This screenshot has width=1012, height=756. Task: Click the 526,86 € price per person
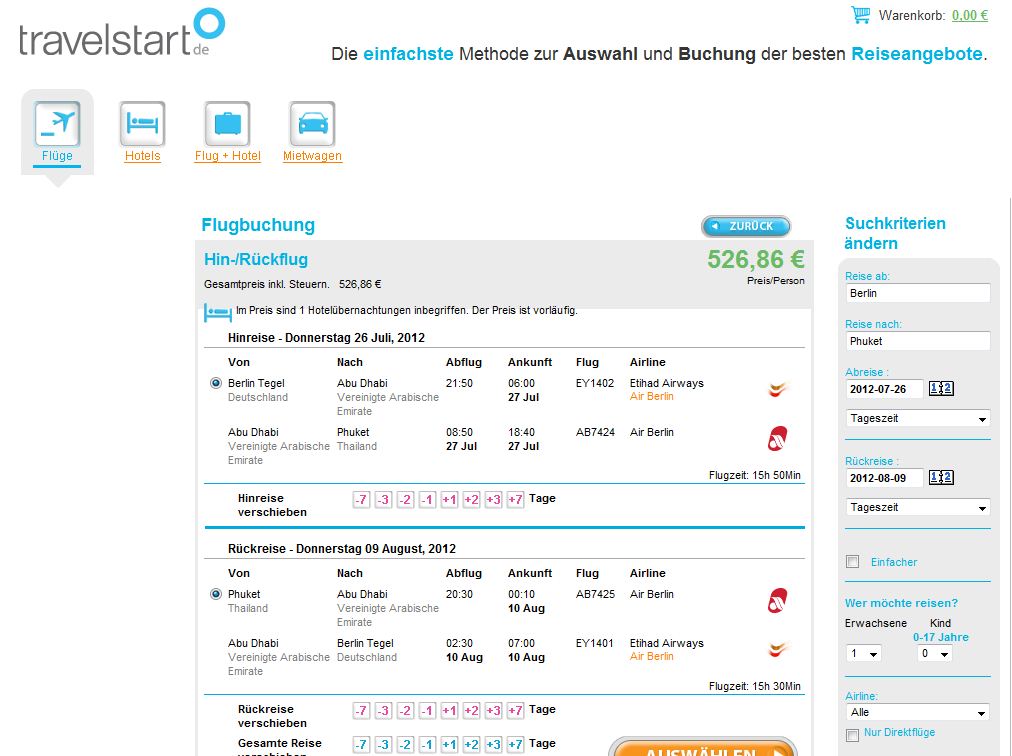[756, 260]
